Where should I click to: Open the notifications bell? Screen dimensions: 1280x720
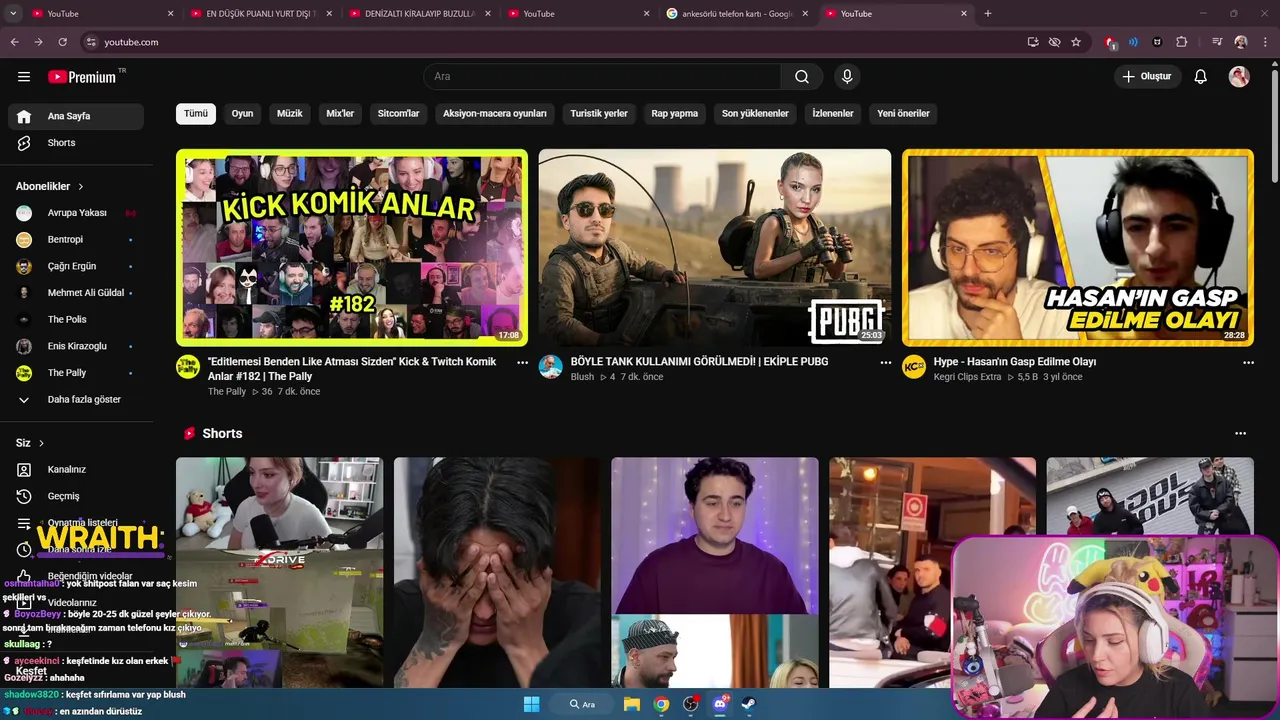tap(1201, 77)
